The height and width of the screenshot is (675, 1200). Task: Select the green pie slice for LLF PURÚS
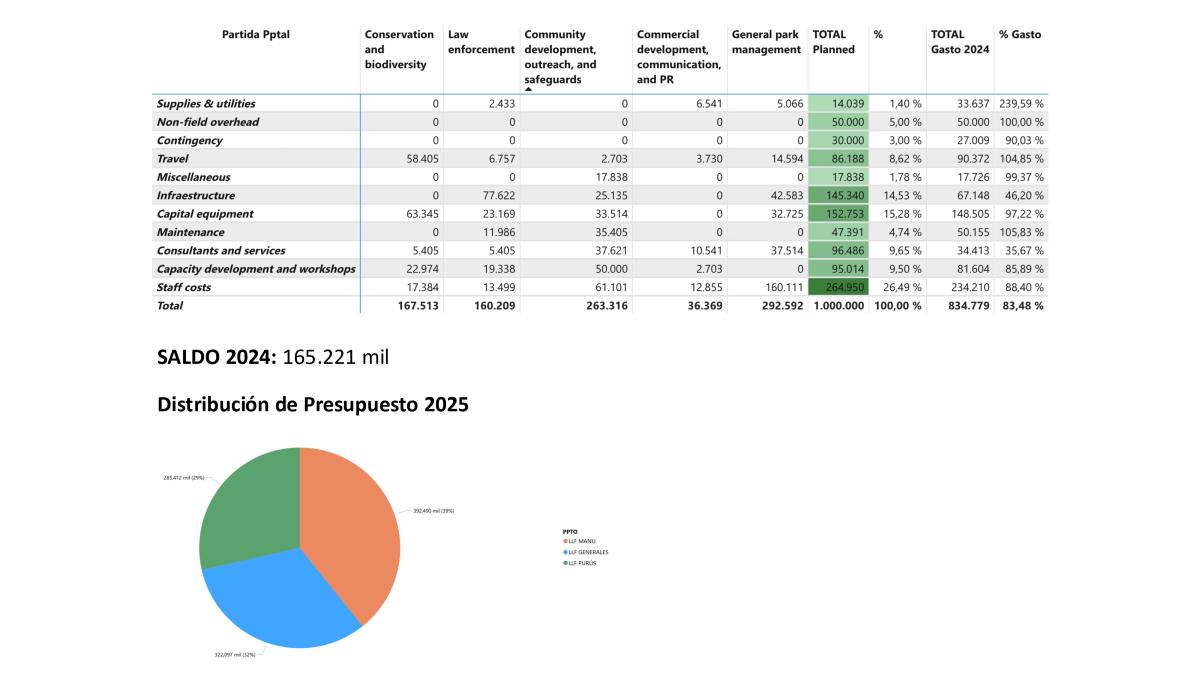[x=250, y=510]
